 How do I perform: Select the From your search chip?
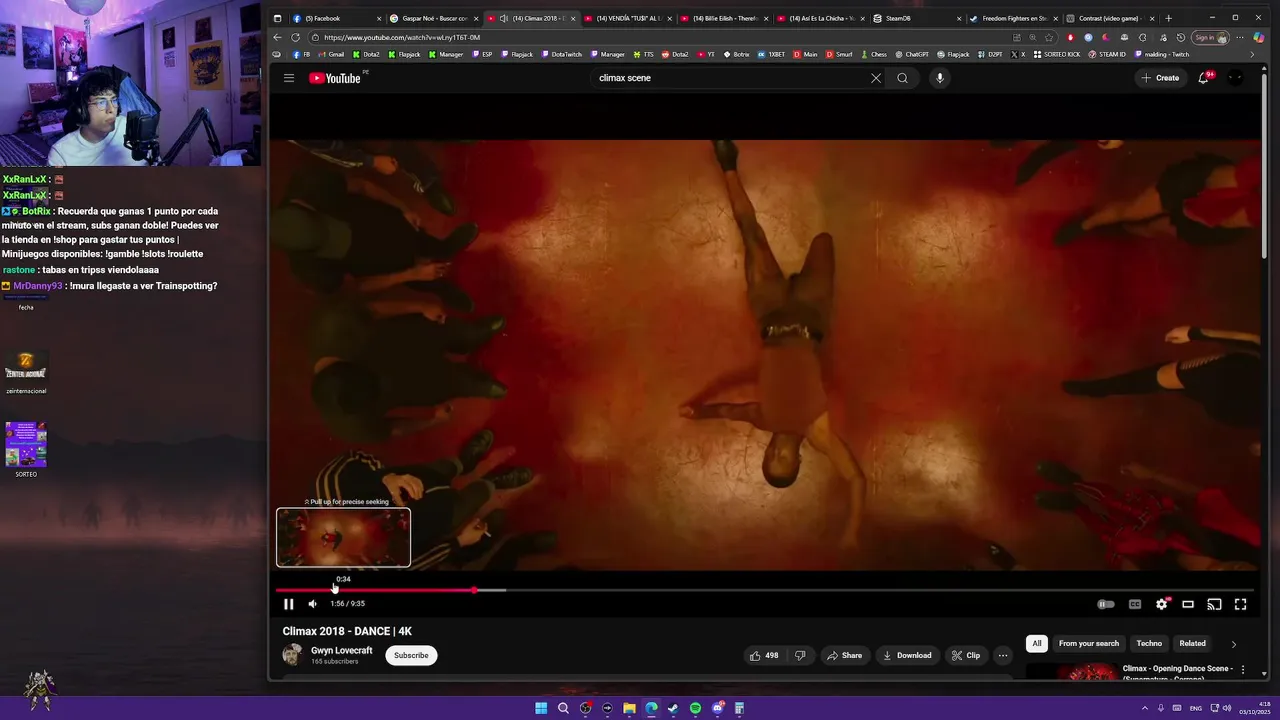(x=1089, y=644)
